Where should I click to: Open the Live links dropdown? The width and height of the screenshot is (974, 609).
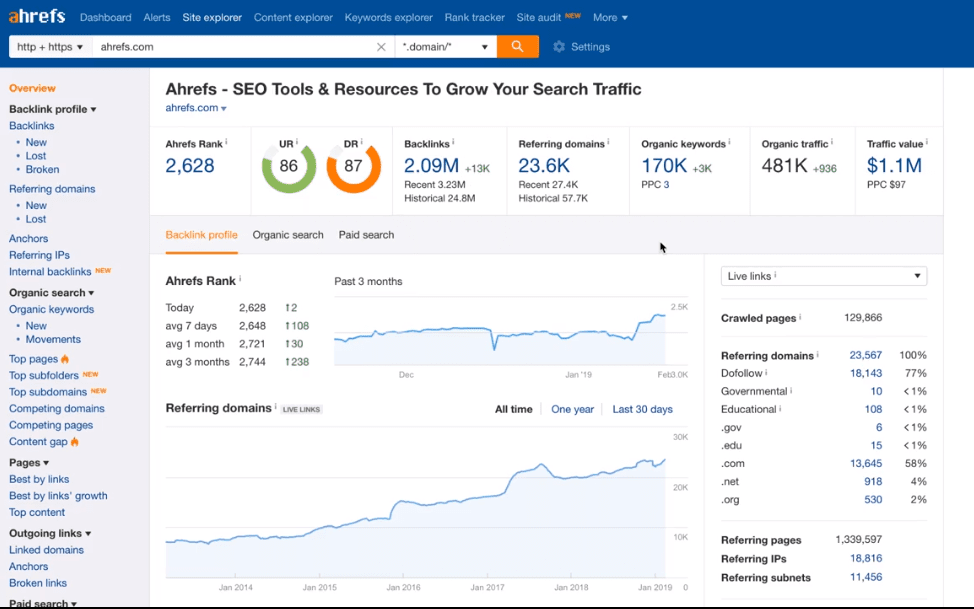pyautogui.click(x=824, y=276)
